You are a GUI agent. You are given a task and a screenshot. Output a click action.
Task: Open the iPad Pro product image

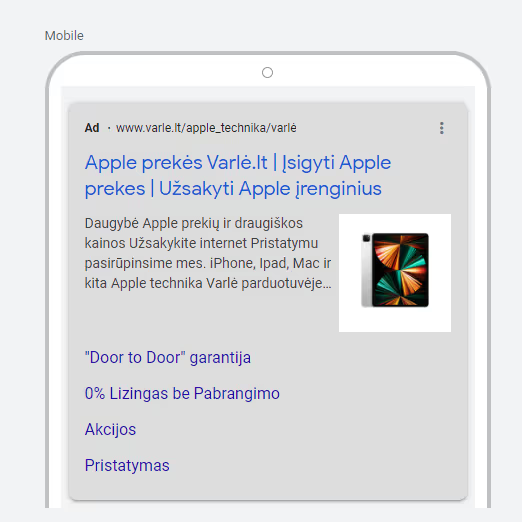(395, 273)
